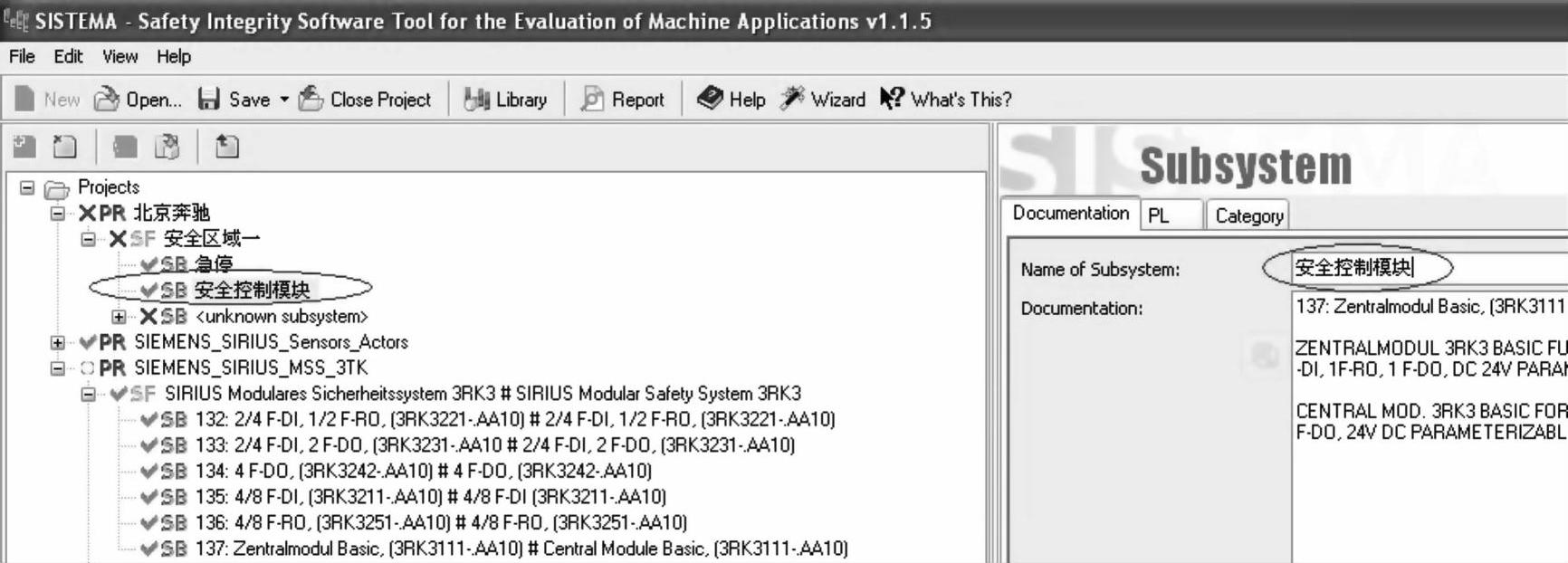Open the View menu

point(120,56)
